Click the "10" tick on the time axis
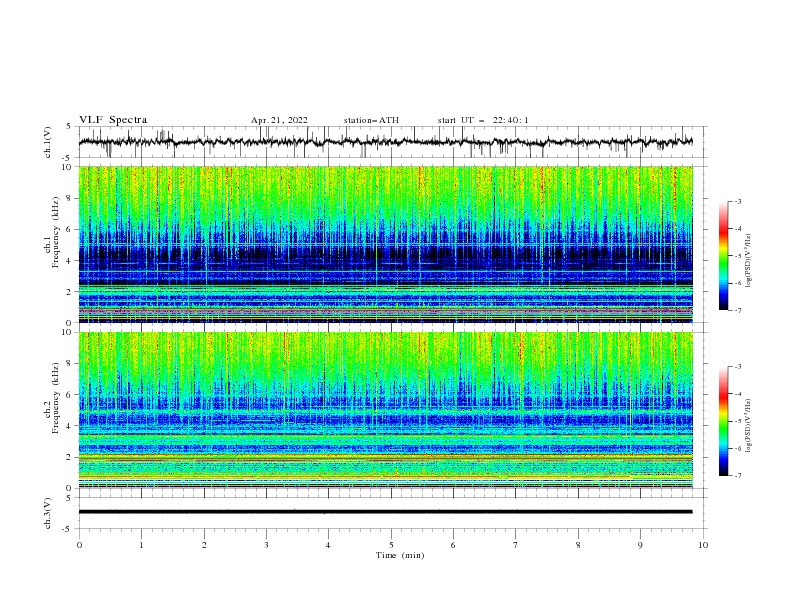 (x=703, y=545)
